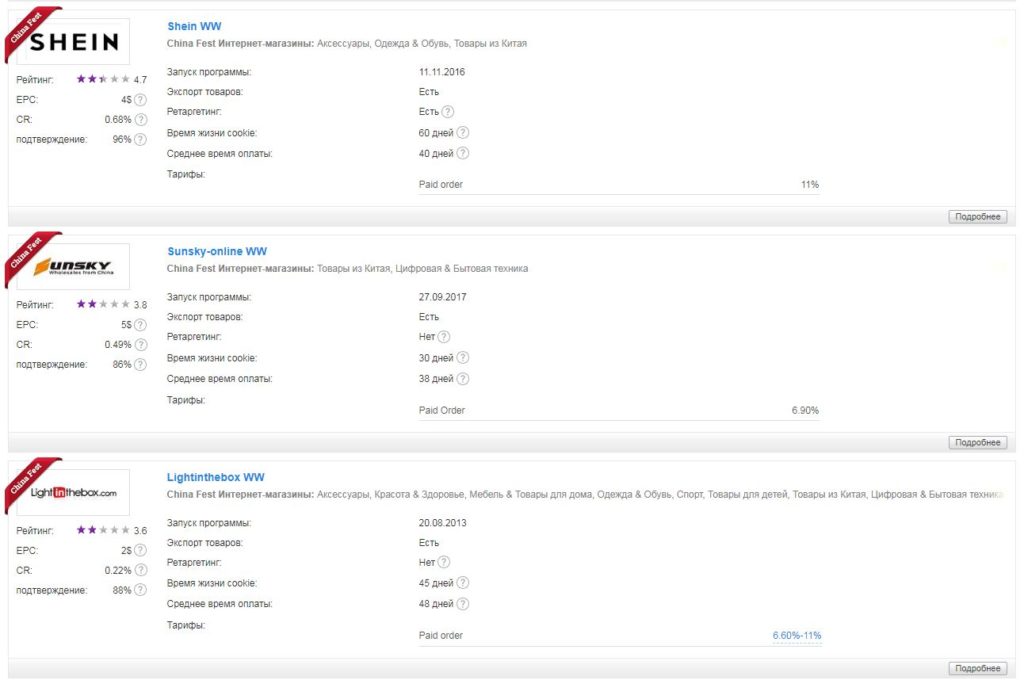
Task: Click the help icon beside Lightinthebox 45 дней
Action: [x=462, y=583]
